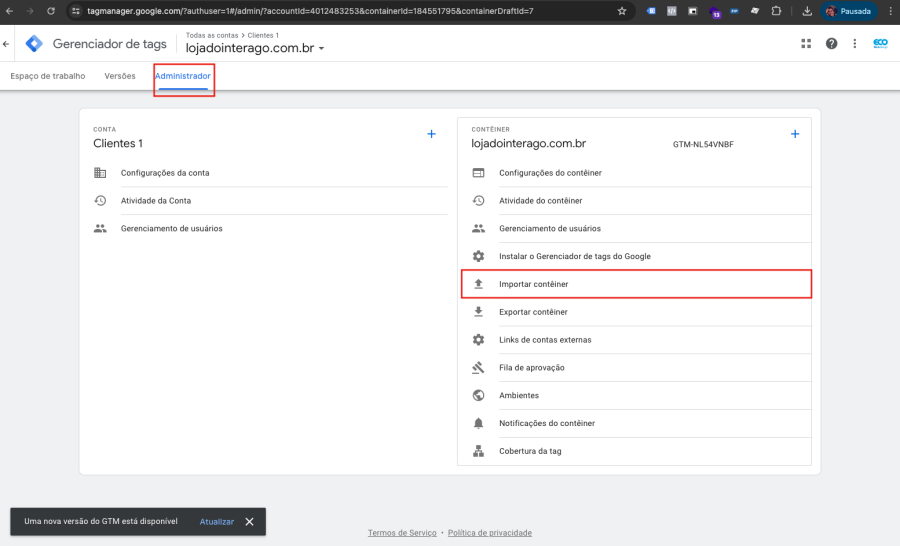Open the Help question mark icon
Screen dimensions: 900x546
pos(831,44)
